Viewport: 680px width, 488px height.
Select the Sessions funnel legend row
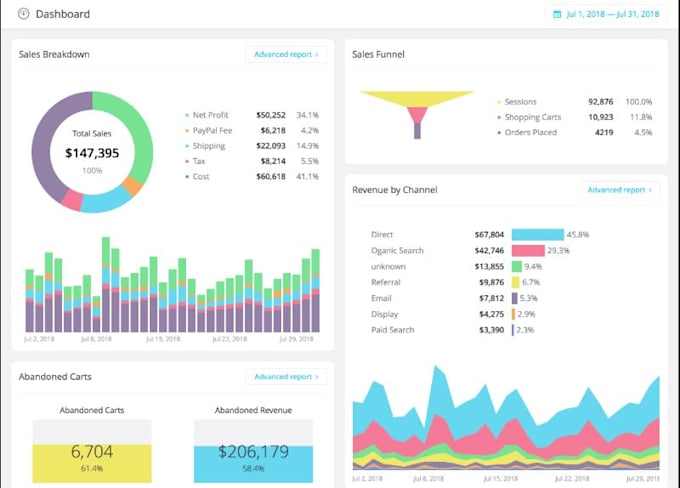click(574, 102)
